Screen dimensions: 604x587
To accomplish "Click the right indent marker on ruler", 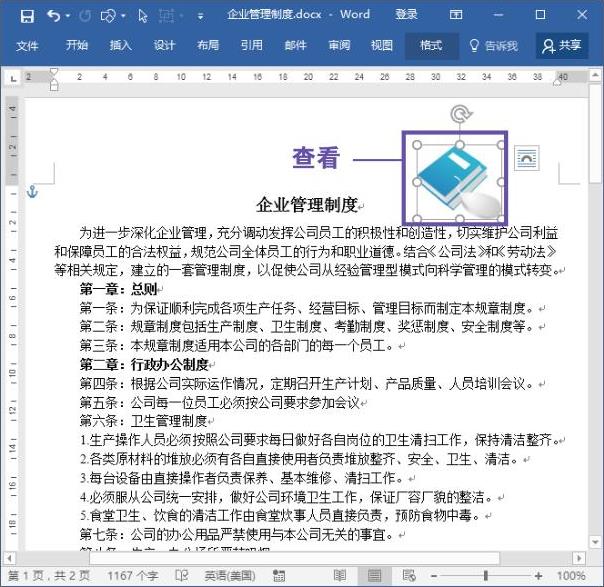I will click(x=557, y=82).
